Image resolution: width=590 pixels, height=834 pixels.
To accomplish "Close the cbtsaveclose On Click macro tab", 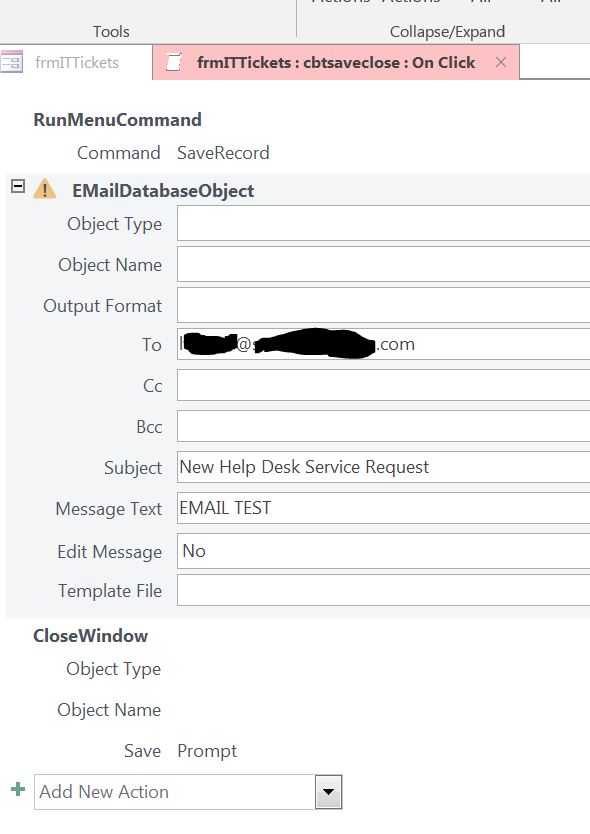I will [x=501, y=62].
